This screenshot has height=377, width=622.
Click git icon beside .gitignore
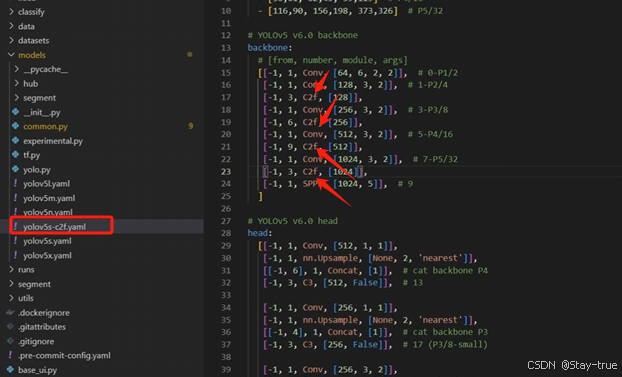pyautogui.click(x=10, y=341)
